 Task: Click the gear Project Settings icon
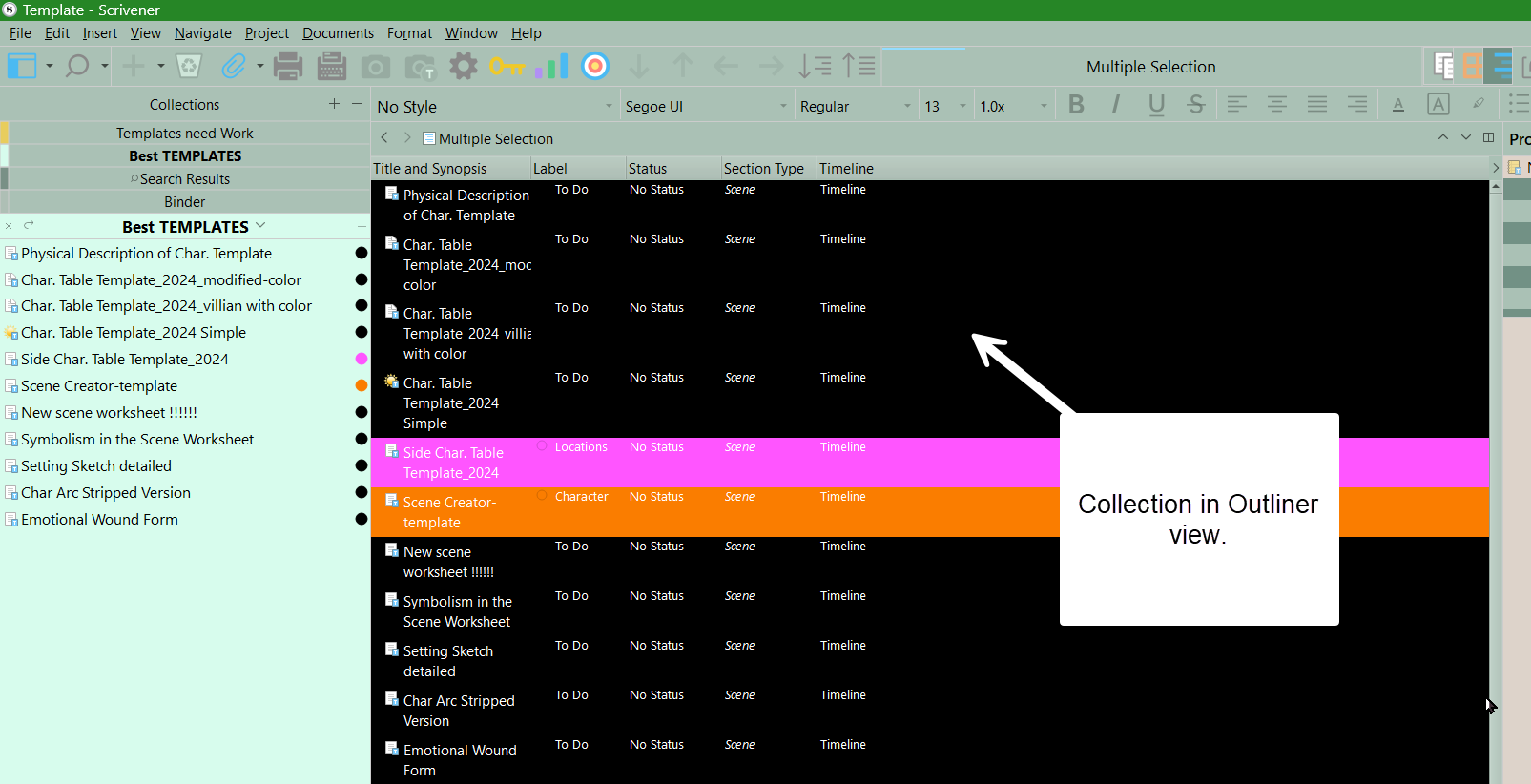coord(463,66)
